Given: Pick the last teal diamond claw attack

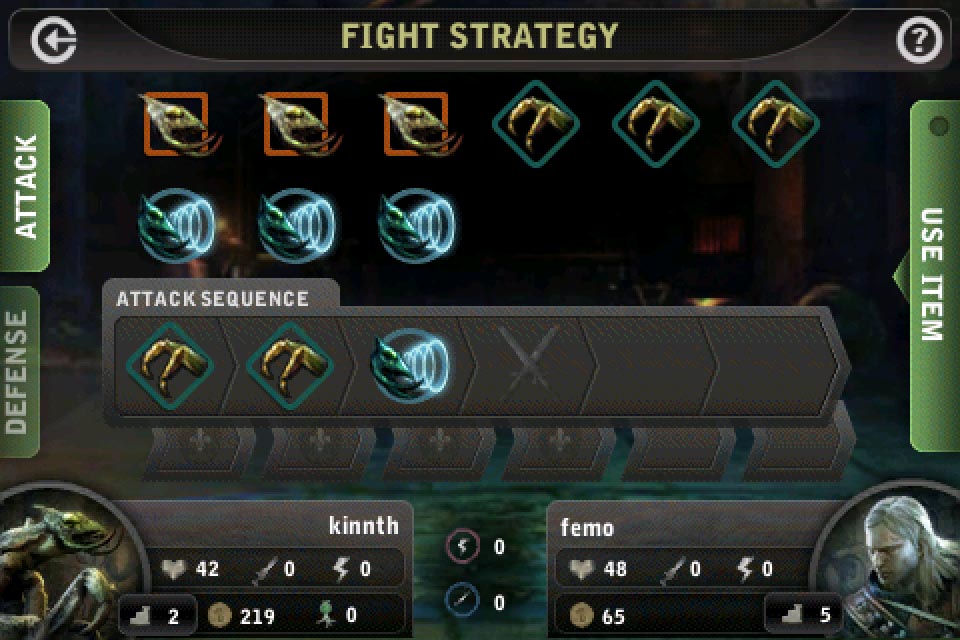Looking at the screenshot, I should [x=776, y=124].
